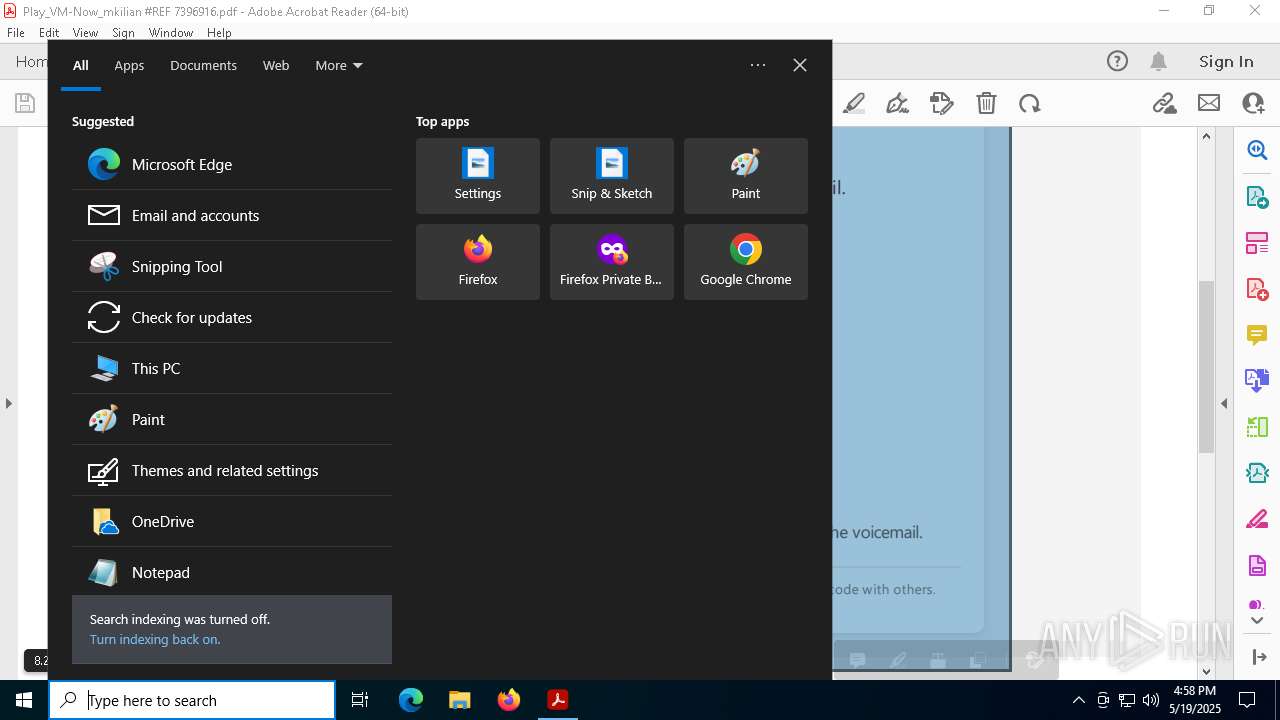Image resolution: width=1280 pixels, height=720 pixels.
Task: Open This PC from suggestions
Action: (x=231, y=368)
